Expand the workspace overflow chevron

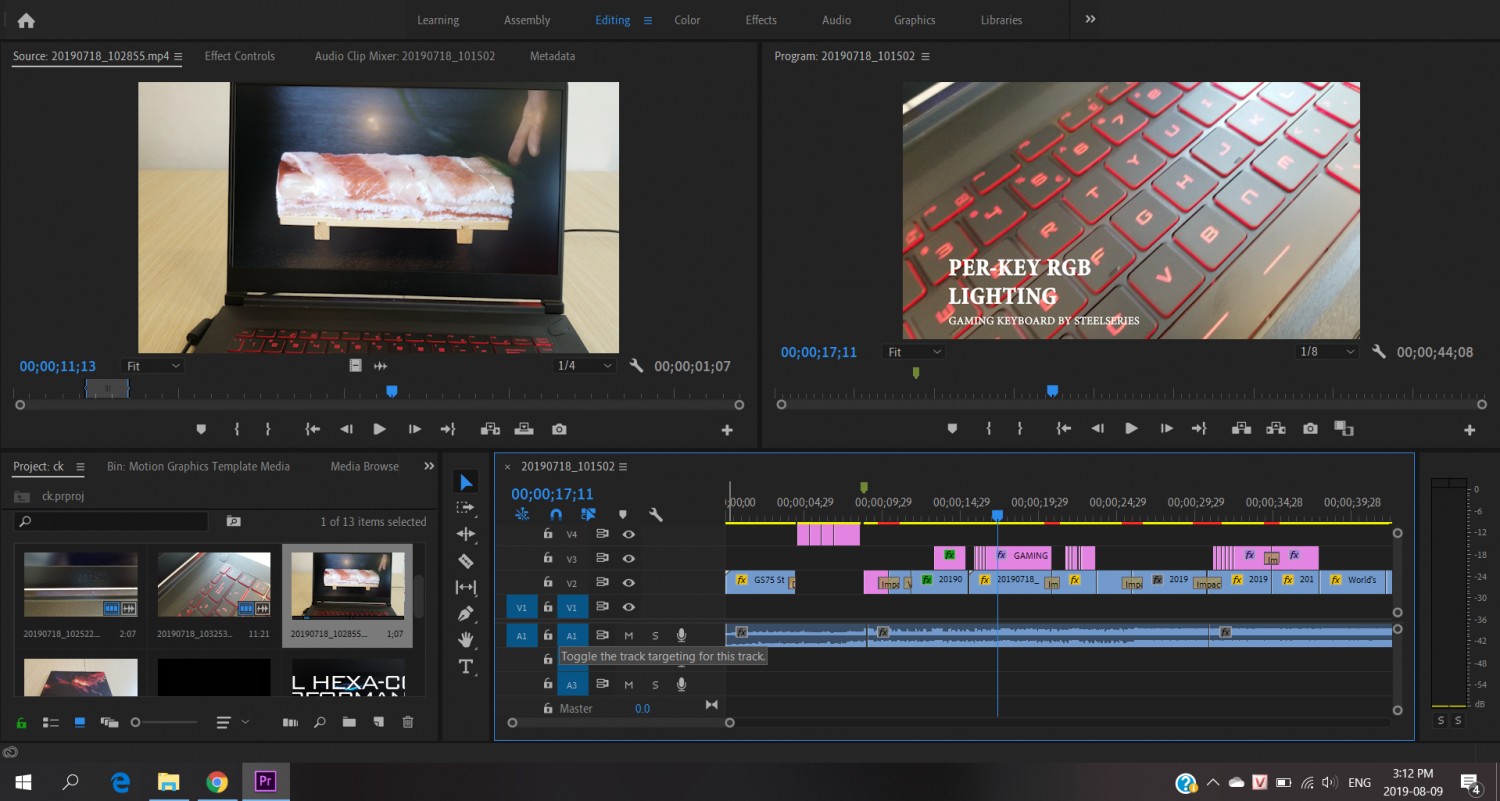[1090, 19]
